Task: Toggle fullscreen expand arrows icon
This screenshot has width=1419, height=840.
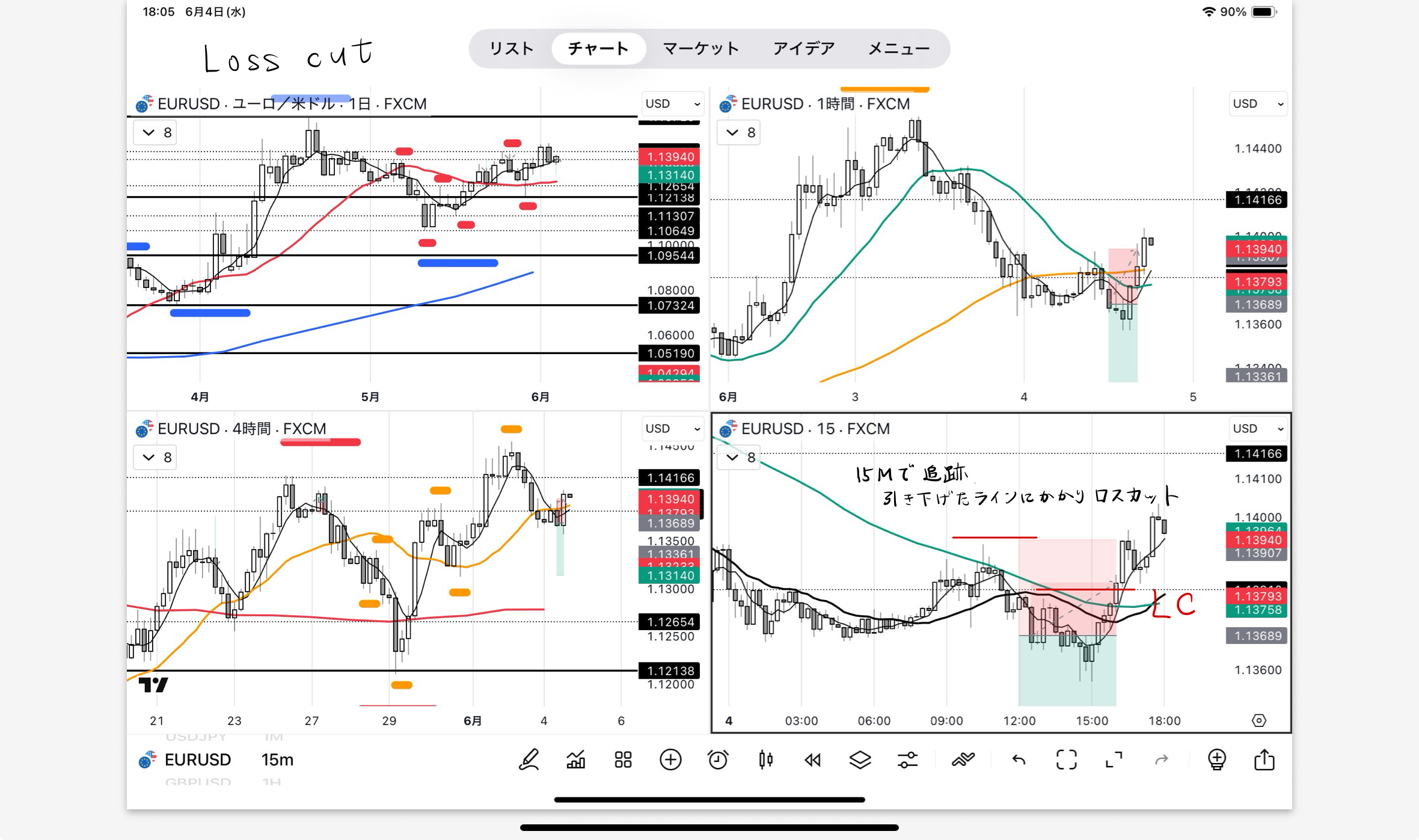Action: 1114,759
